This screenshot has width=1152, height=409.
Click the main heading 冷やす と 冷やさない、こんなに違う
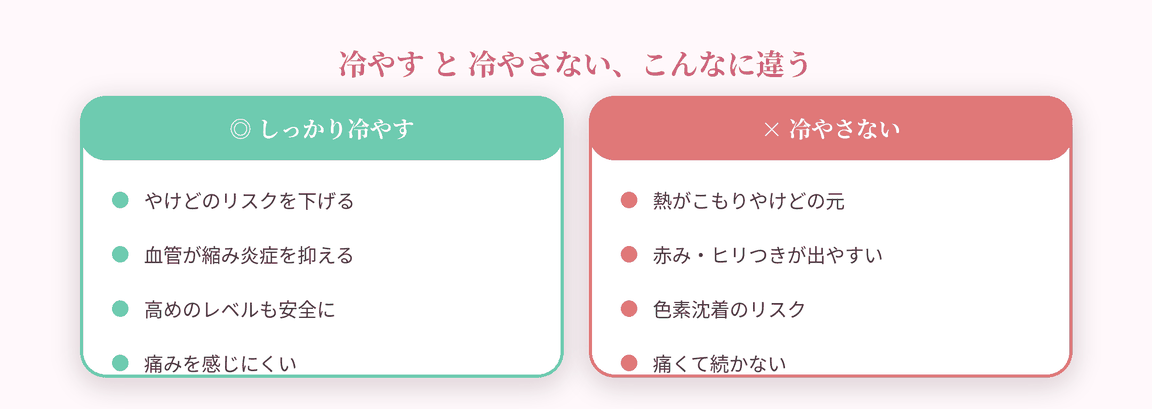(x=575, y=65)
